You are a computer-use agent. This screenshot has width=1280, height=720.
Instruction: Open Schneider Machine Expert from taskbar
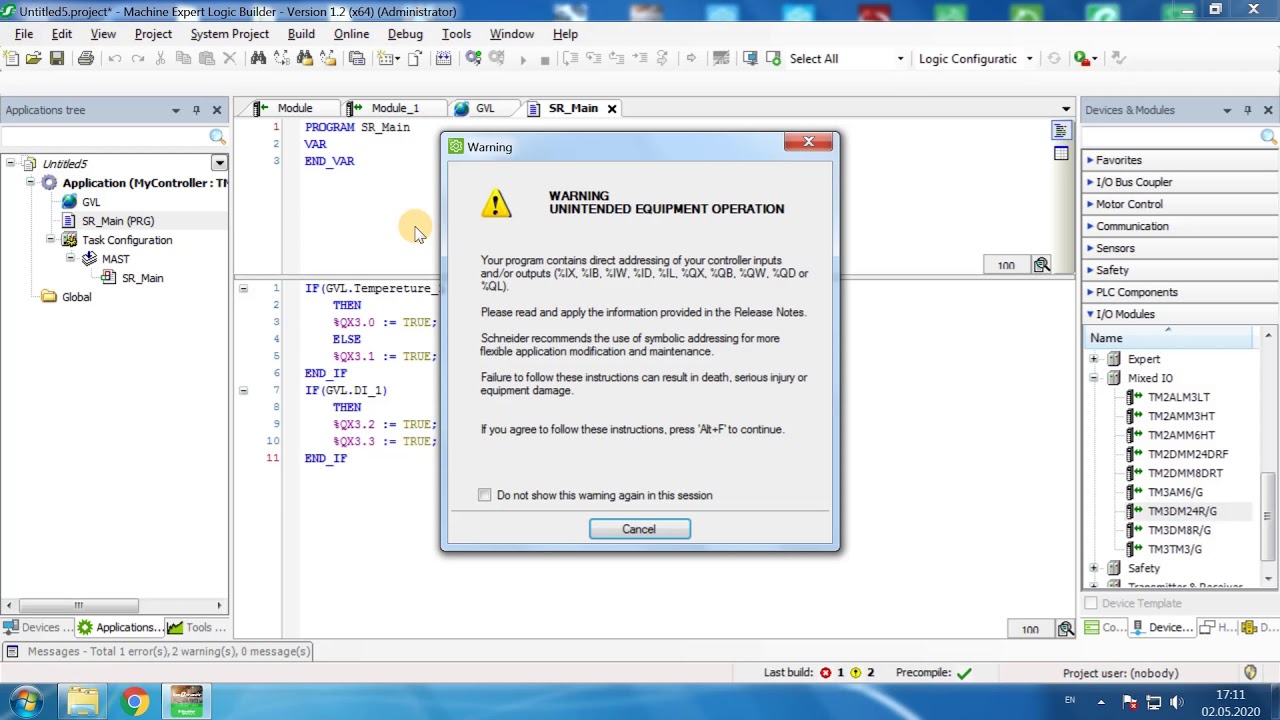pos(186,701)
